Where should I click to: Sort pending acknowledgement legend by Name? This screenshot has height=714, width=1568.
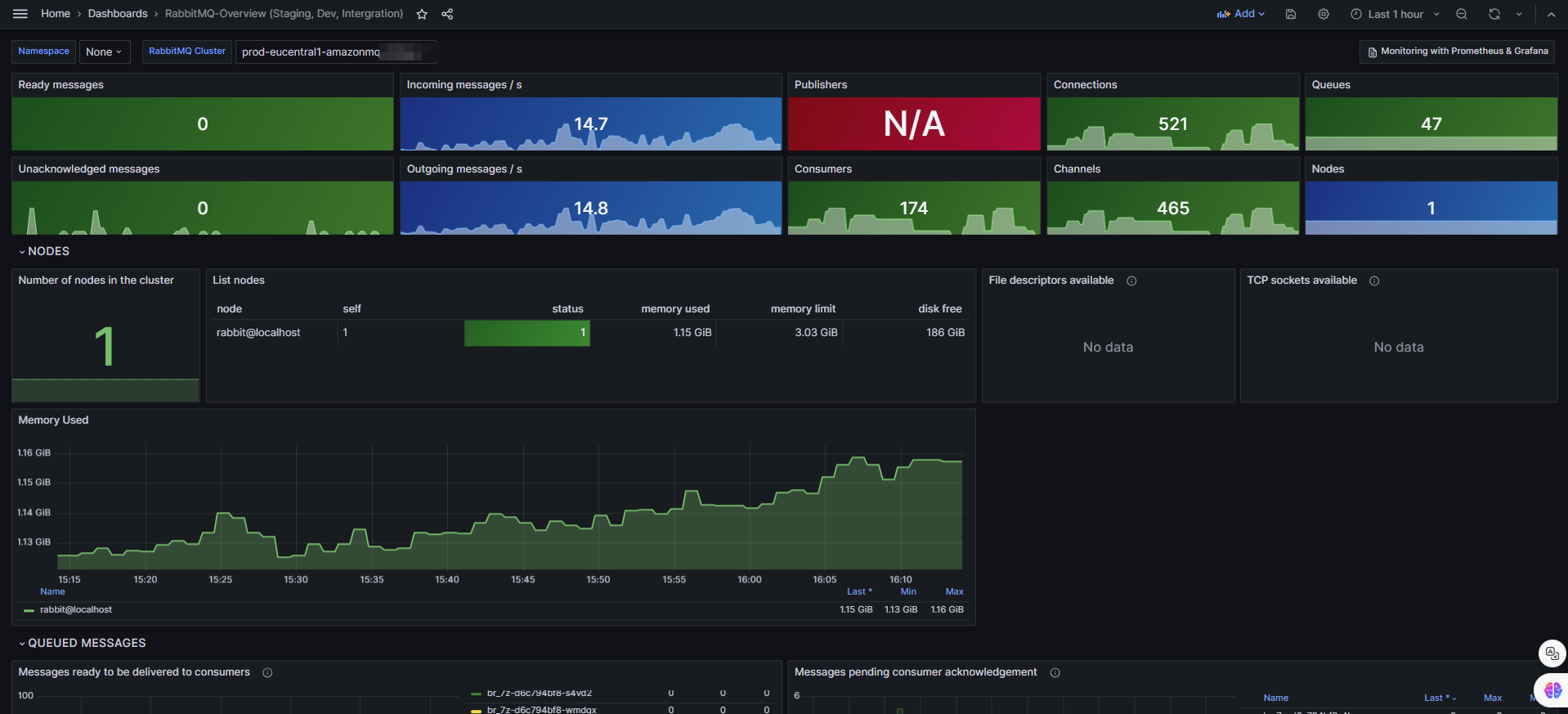pos(1275,698)
